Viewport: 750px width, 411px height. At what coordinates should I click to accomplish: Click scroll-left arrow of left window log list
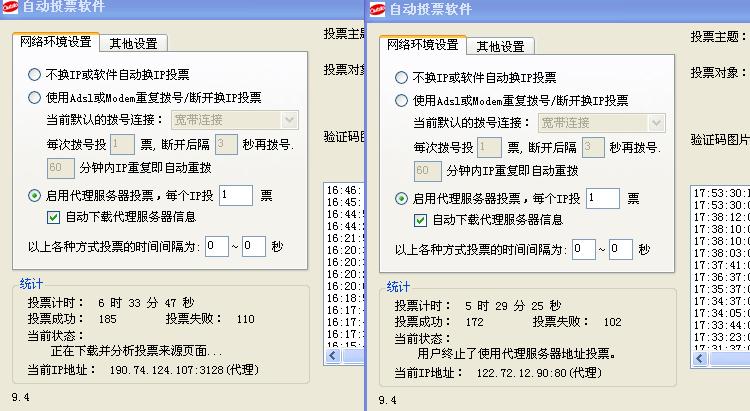(x=331, y=357)
